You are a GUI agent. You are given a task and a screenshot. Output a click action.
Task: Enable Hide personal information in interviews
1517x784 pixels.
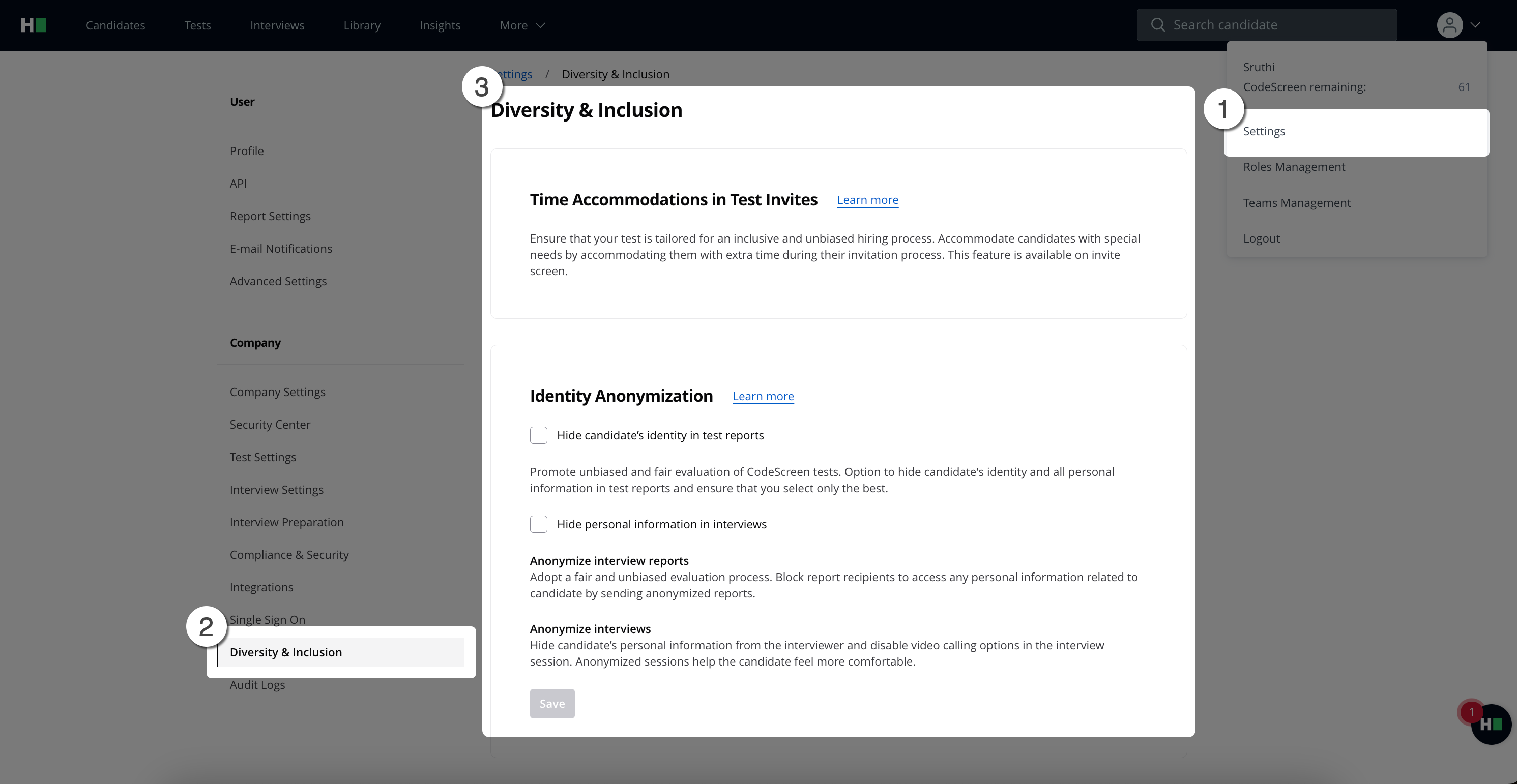[538, 524]
